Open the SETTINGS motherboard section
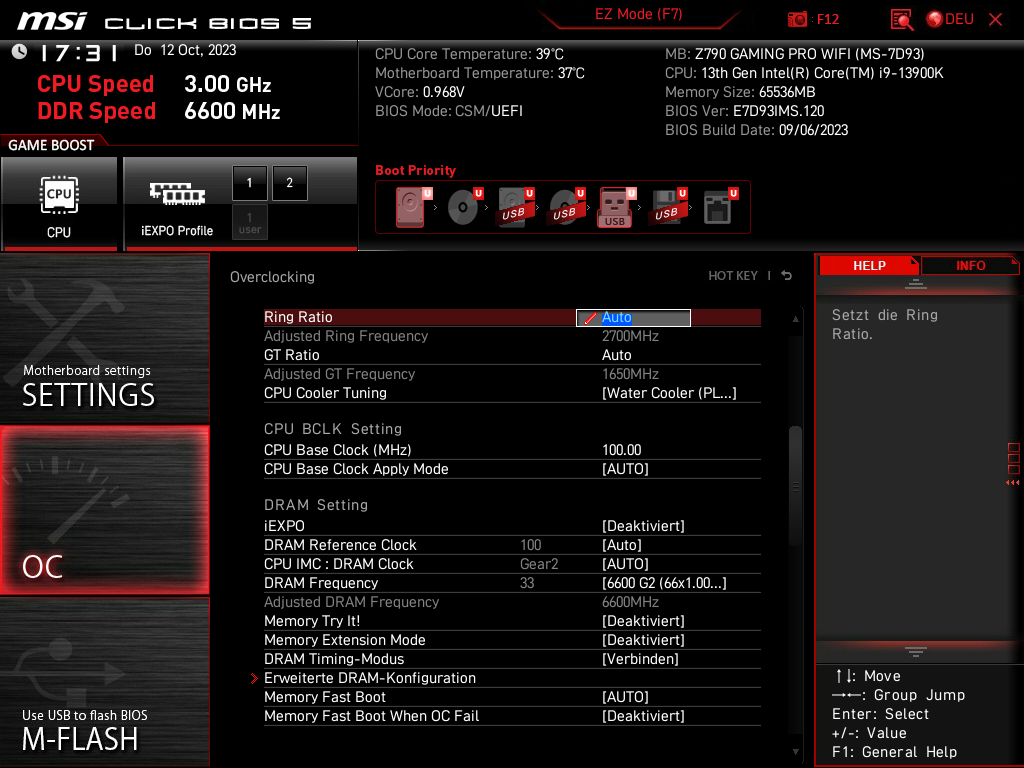 pyautogui.click(x=104, y=340)
